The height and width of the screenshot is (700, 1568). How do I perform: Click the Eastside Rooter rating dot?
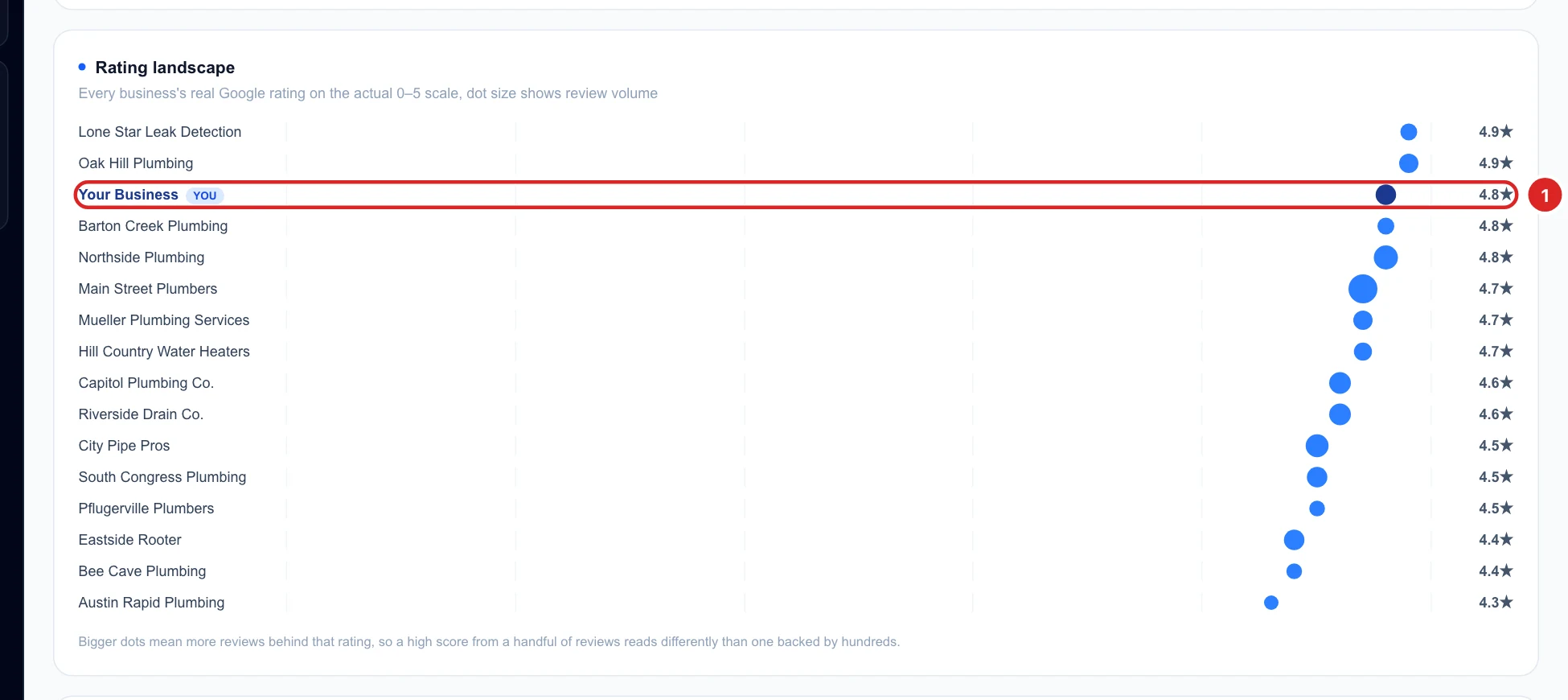tap(1294, 540)
